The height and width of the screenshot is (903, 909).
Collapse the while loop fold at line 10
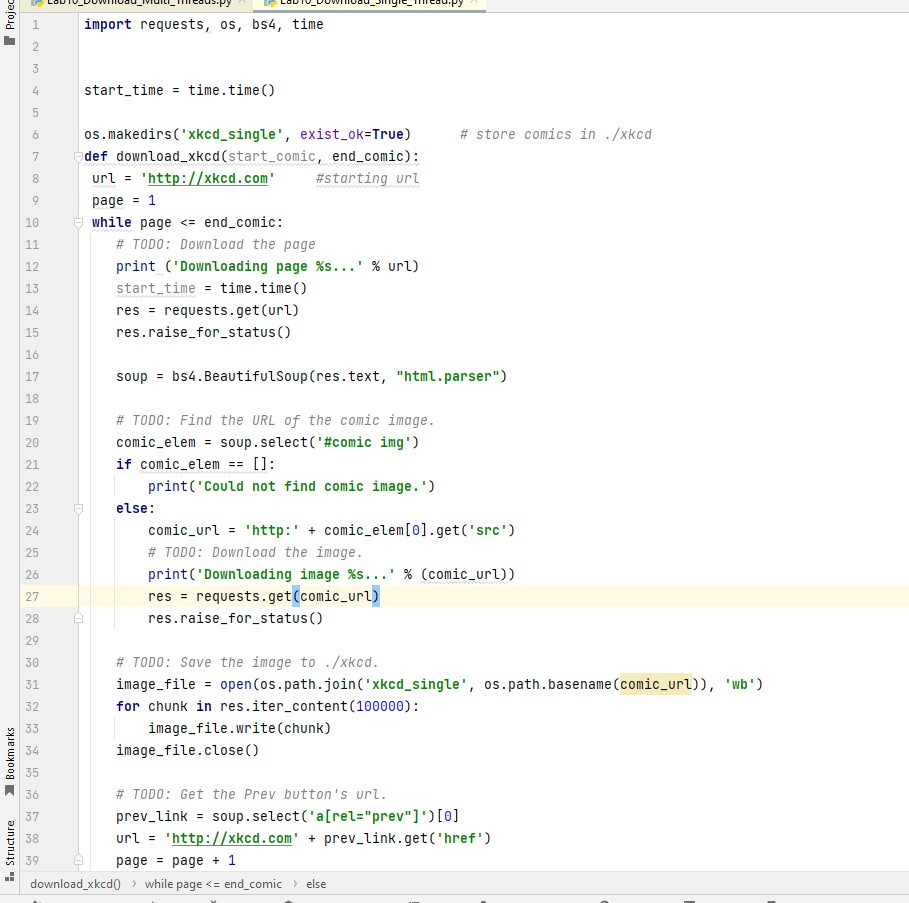click(78, 223)
